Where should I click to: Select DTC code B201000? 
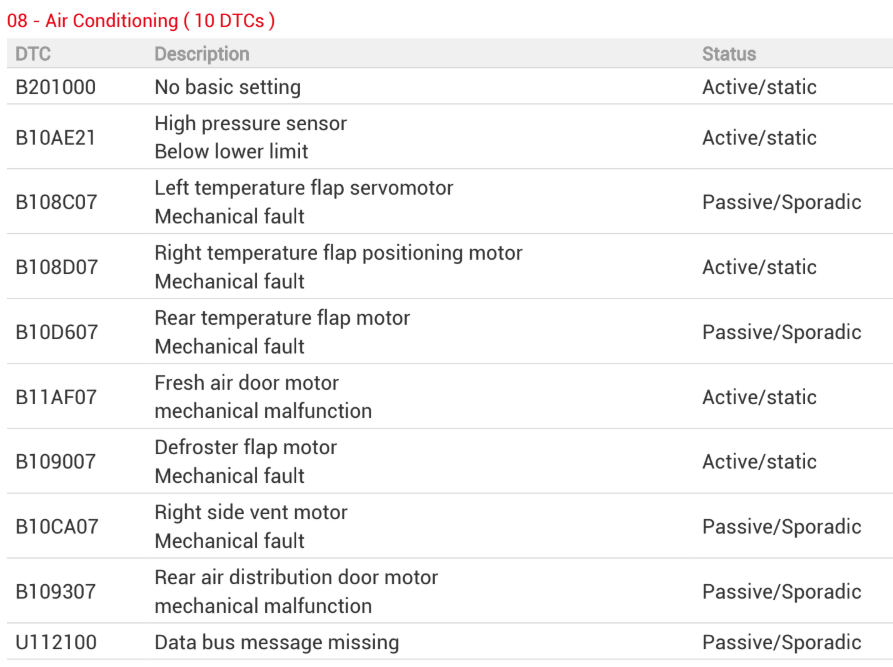pyautogui.click(x=55, y=87)
